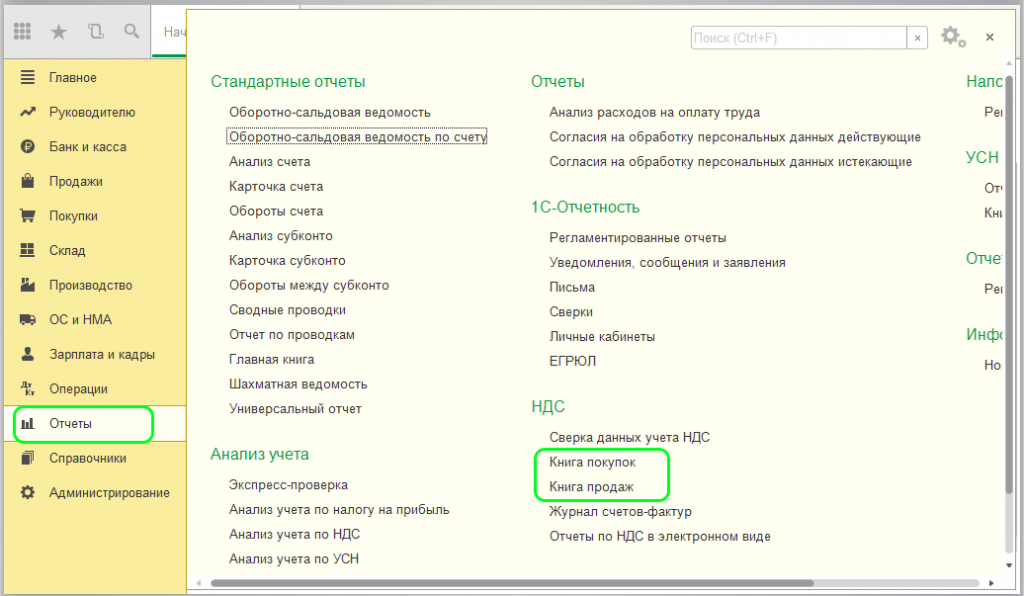
Task: Open the Администрирование section
Action: click(x=109, y=493)
